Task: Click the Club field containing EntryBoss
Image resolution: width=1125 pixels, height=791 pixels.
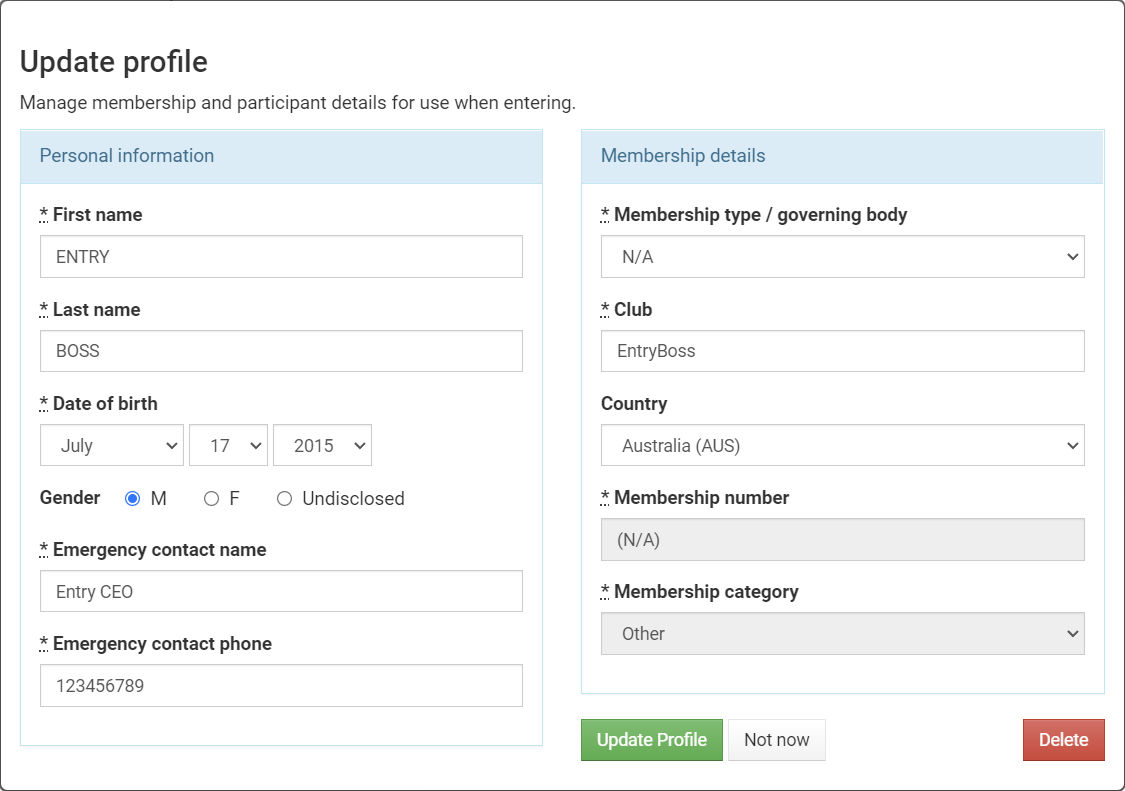Action: point(842,351)
